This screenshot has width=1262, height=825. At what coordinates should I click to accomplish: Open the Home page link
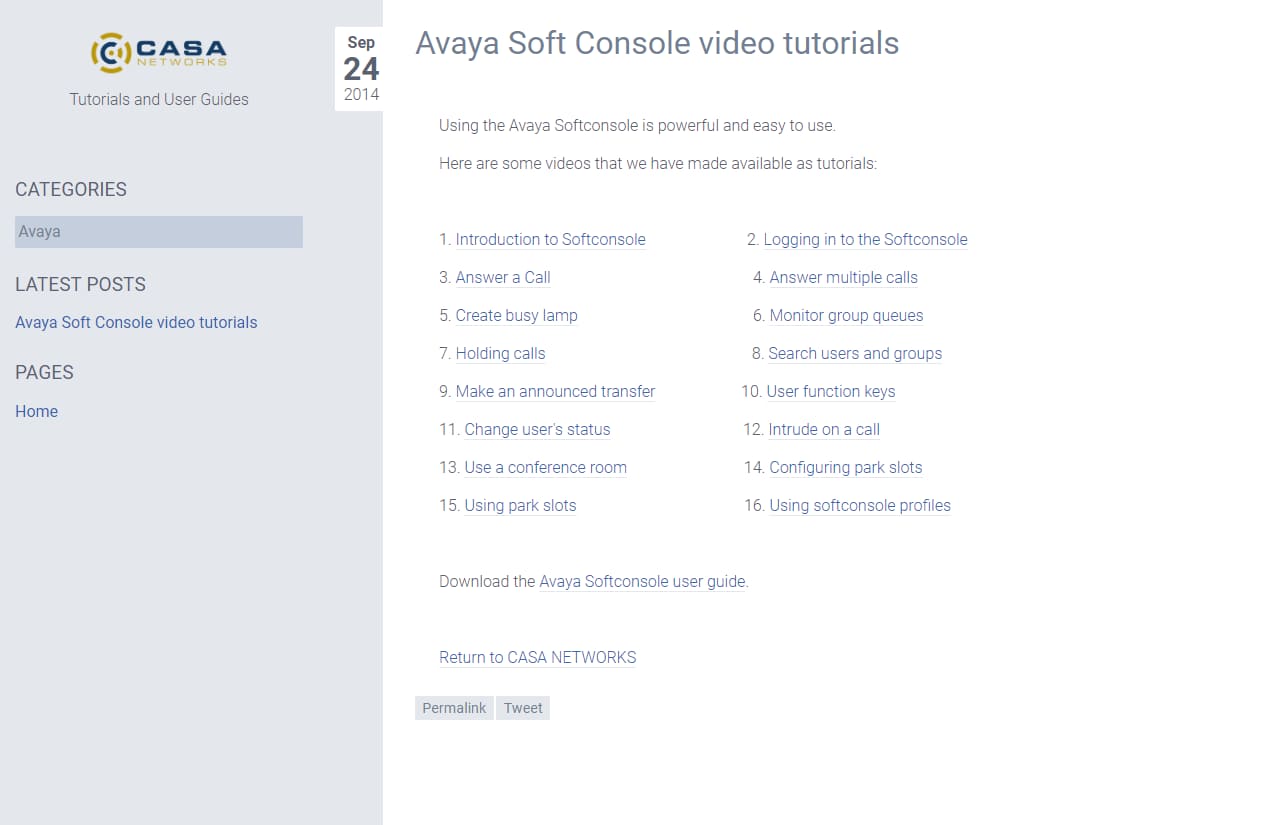click(x=36, y=411)
